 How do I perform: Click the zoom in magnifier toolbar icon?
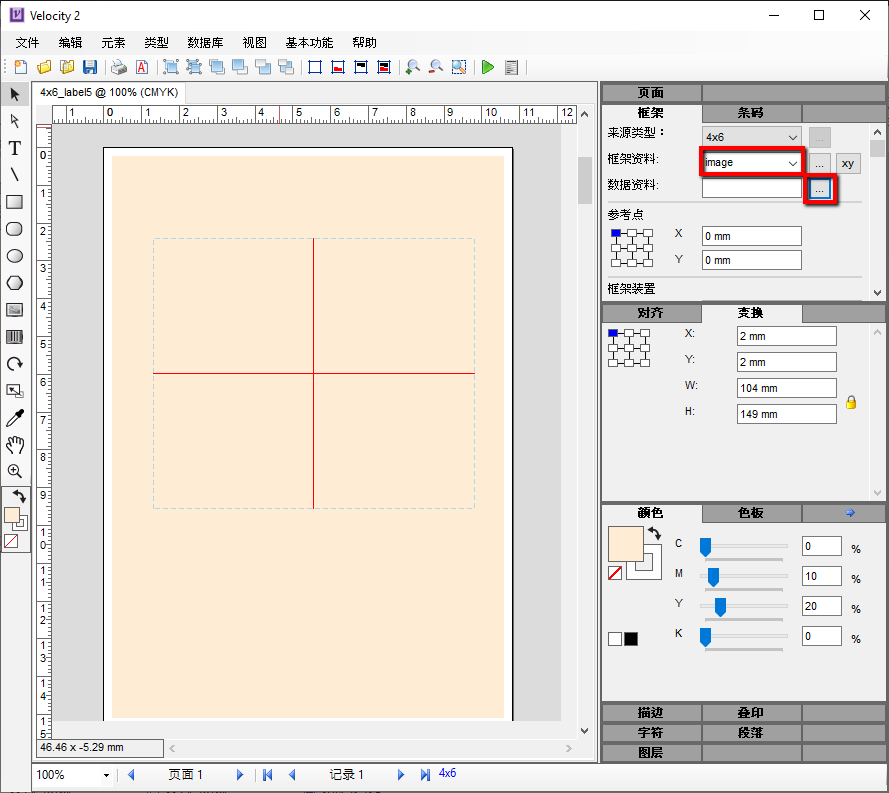point(413,67)
